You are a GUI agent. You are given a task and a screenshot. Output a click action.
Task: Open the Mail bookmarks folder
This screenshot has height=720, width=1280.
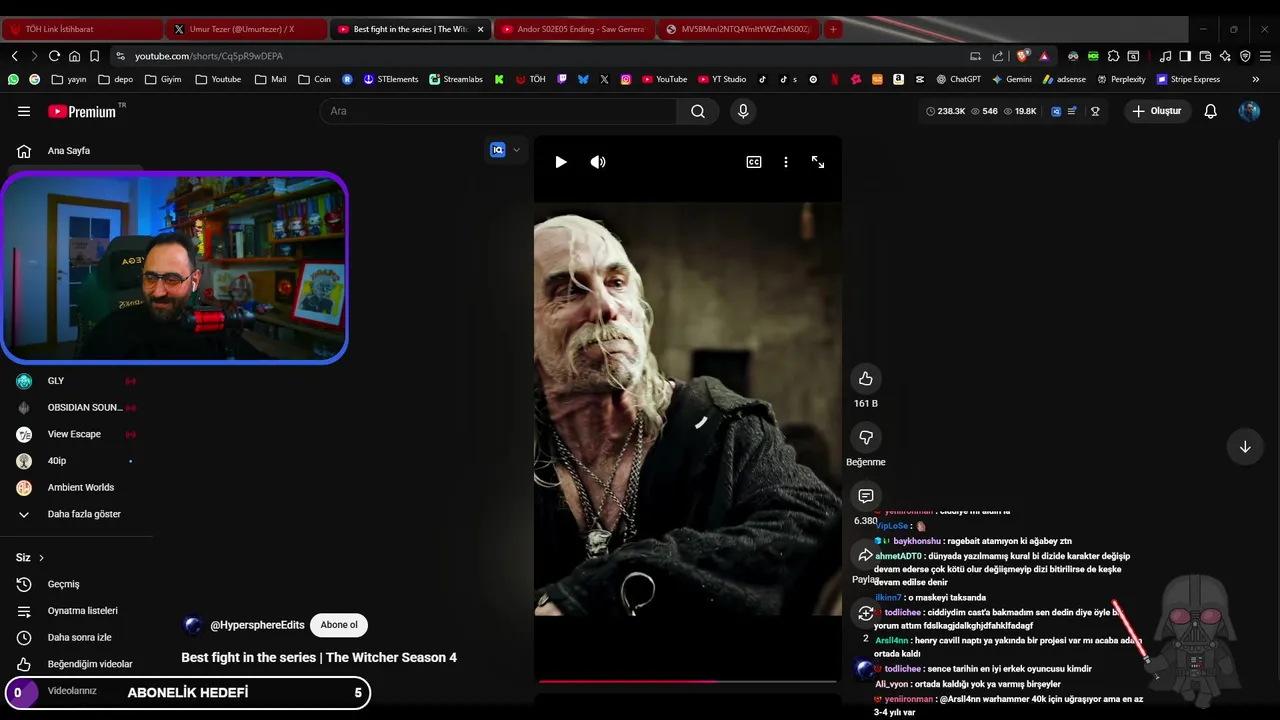(270, 79)
